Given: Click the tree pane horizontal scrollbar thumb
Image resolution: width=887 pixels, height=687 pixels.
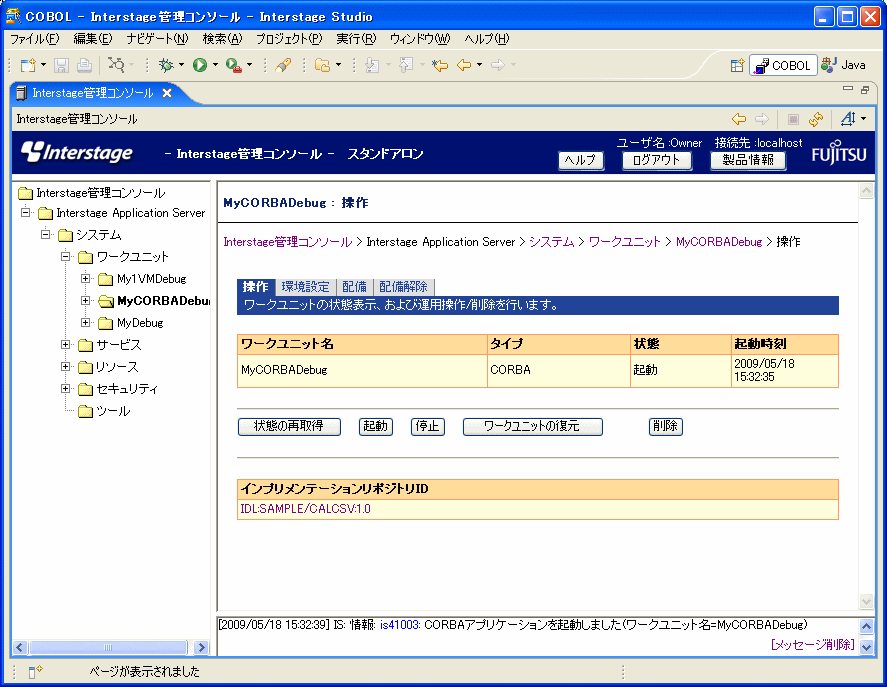Looking at the screenshot, I should pyautogui.click(x=108, y=647).
